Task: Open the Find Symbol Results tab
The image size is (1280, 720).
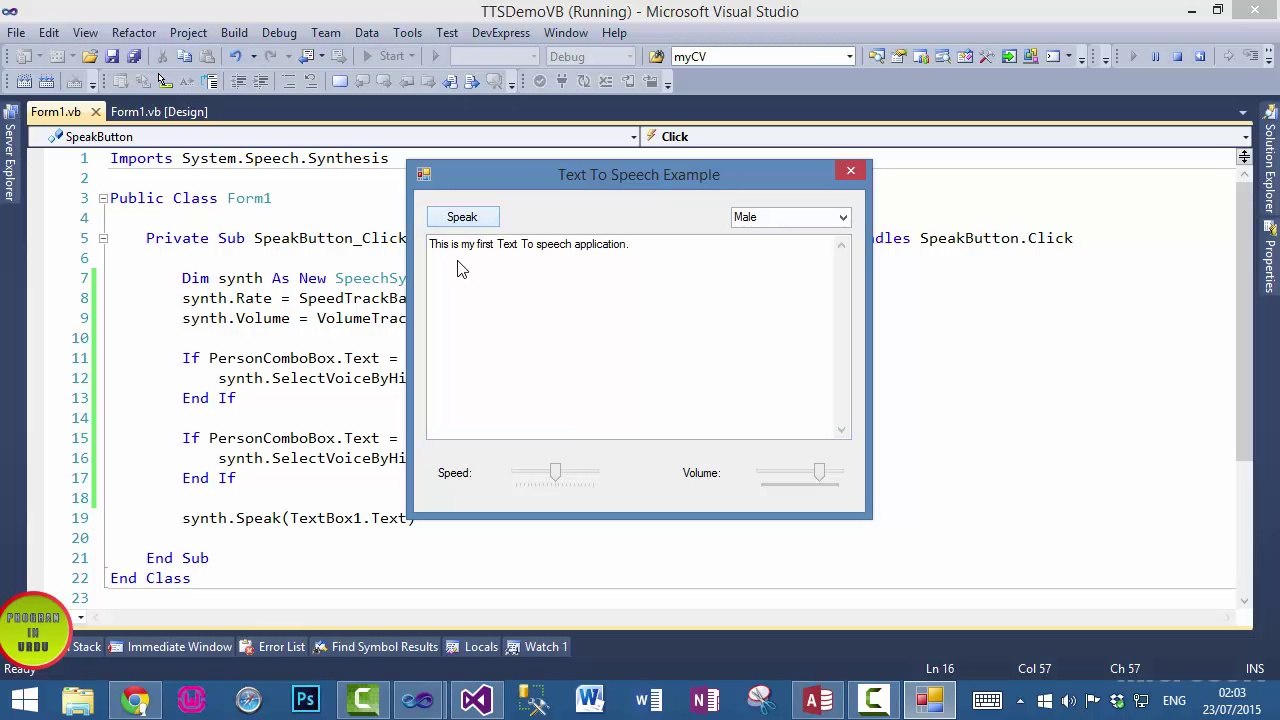Action: [376, 647]
